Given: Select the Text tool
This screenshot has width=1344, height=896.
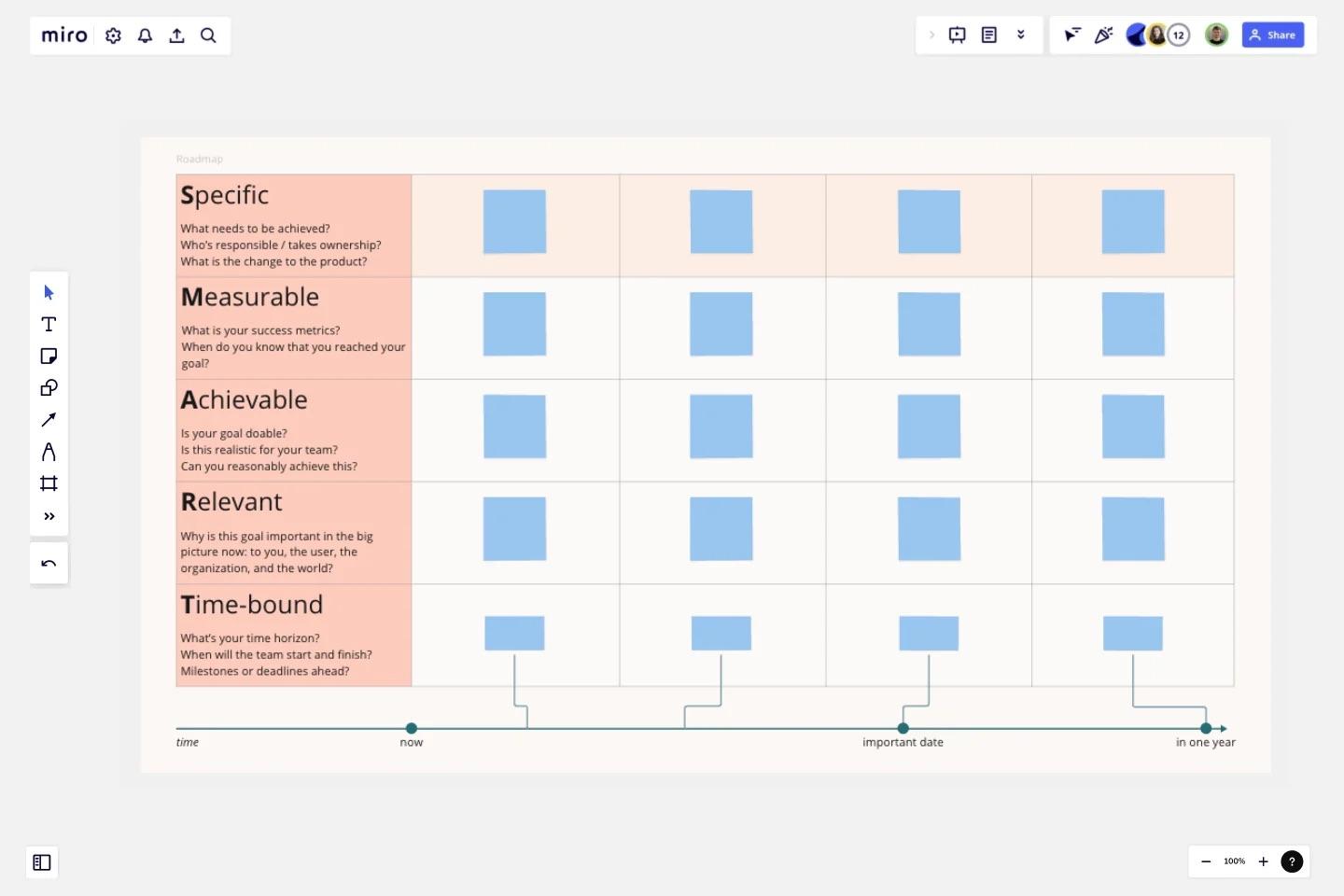Looking at the screenshot, I should point(49,324).
